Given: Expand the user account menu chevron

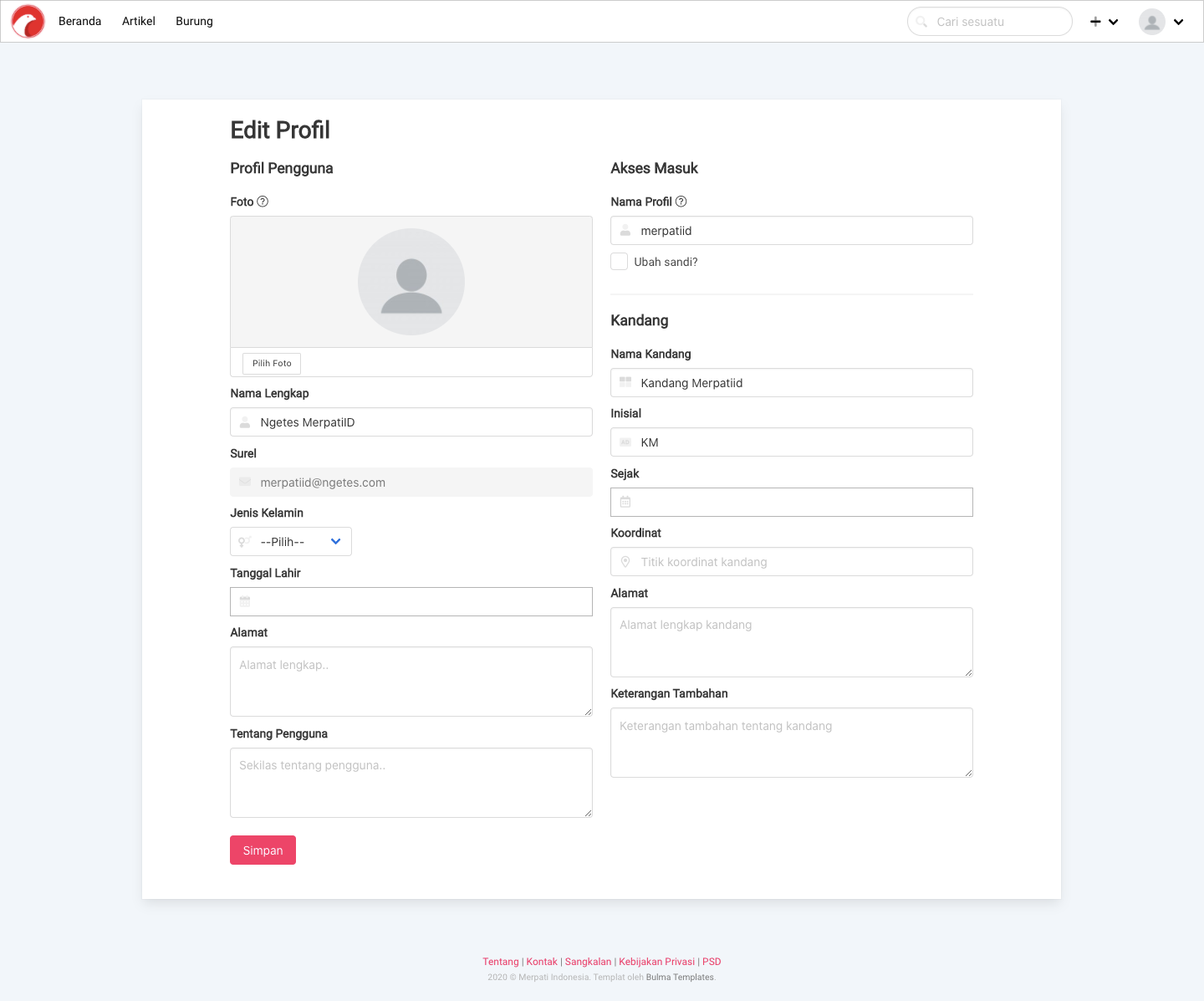Looking at the screenshot, I should coord(1179,22).
